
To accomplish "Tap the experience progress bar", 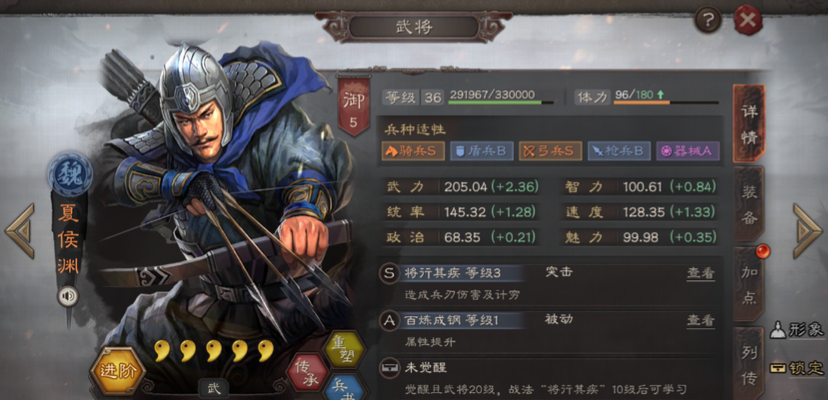I will (x=501, y=102).
